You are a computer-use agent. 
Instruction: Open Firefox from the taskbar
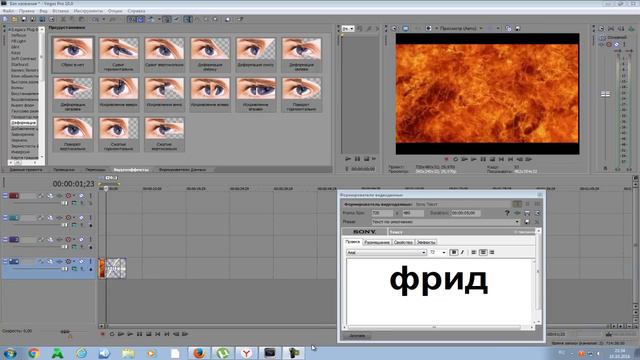click(199, 353)
